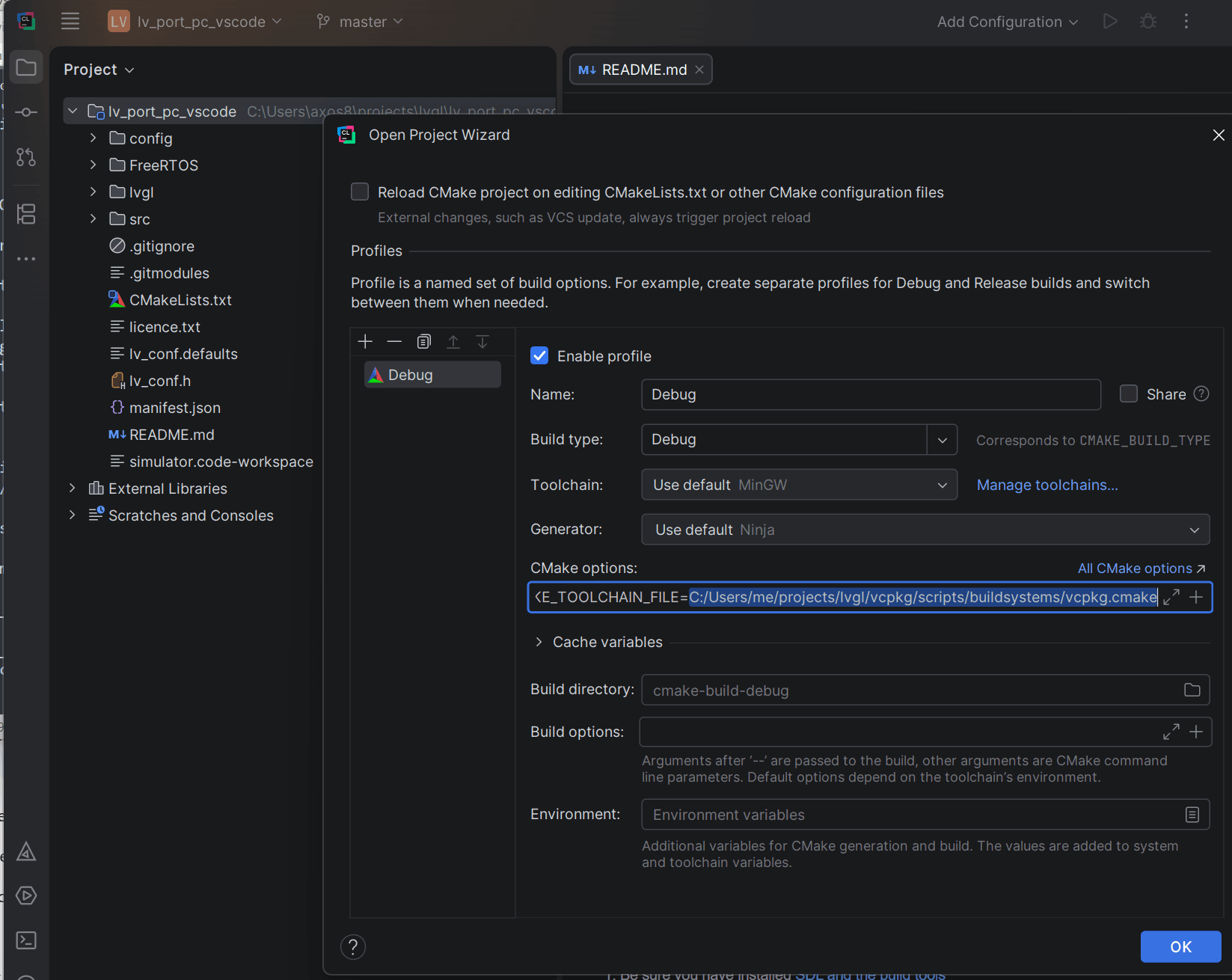This screenshot has width=1232, height=980.
Task: Show more tool windows ellipsis
Action: click(26, 259)
